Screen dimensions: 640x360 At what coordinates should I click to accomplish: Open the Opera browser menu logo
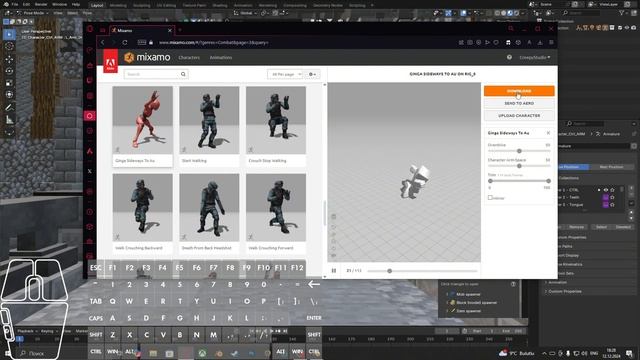pyautogui.click(x=90, y=29)
